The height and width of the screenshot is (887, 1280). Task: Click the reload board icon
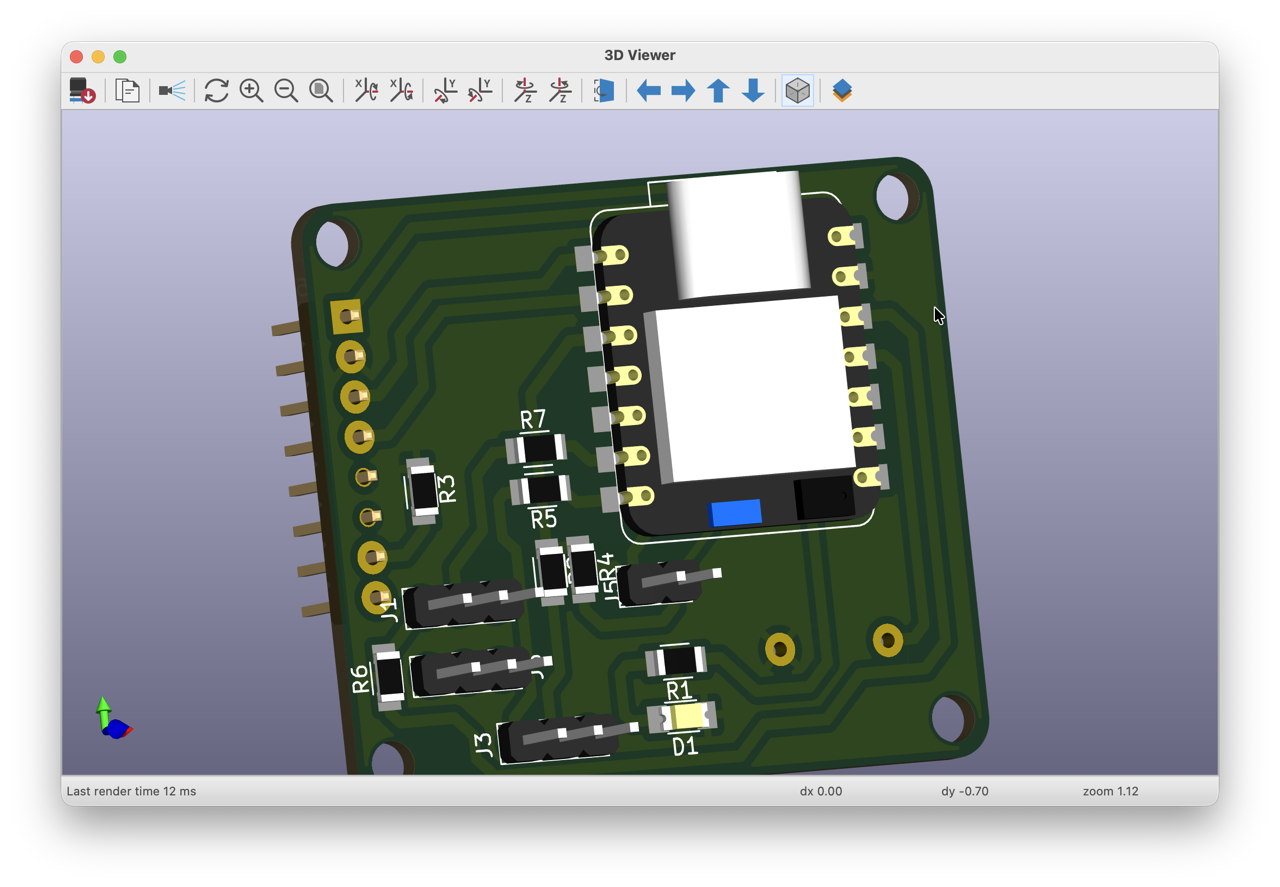tap(82, 91)
